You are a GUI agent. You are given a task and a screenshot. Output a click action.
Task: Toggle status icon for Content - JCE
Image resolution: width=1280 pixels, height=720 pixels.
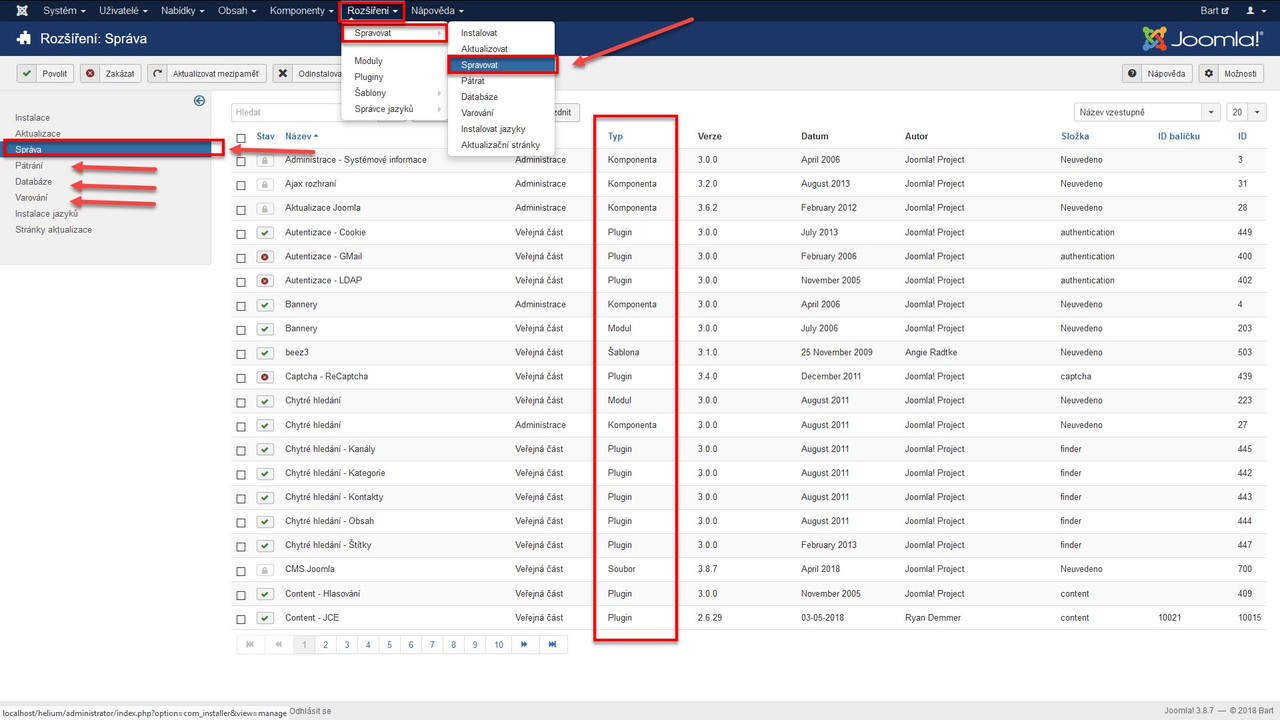tap(265, 618)
